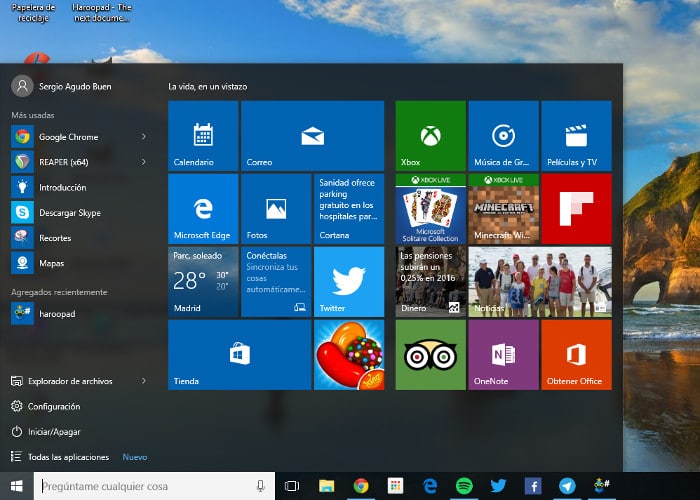The image size is (700, 500).
Task: Open the Fotos tile
Action: [x=276, y=208]
